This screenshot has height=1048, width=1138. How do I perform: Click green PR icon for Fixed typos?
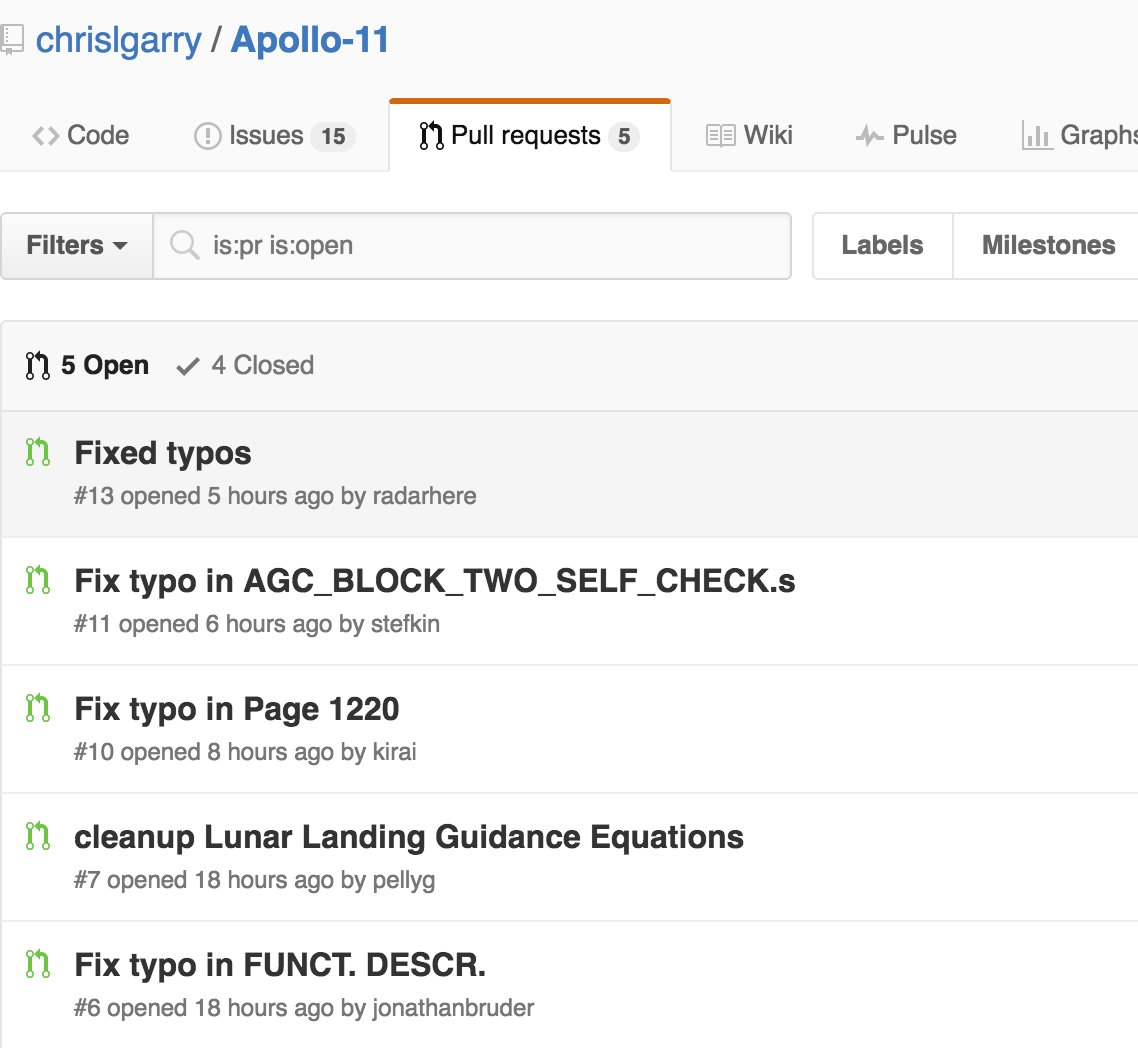tap(38, 452)
